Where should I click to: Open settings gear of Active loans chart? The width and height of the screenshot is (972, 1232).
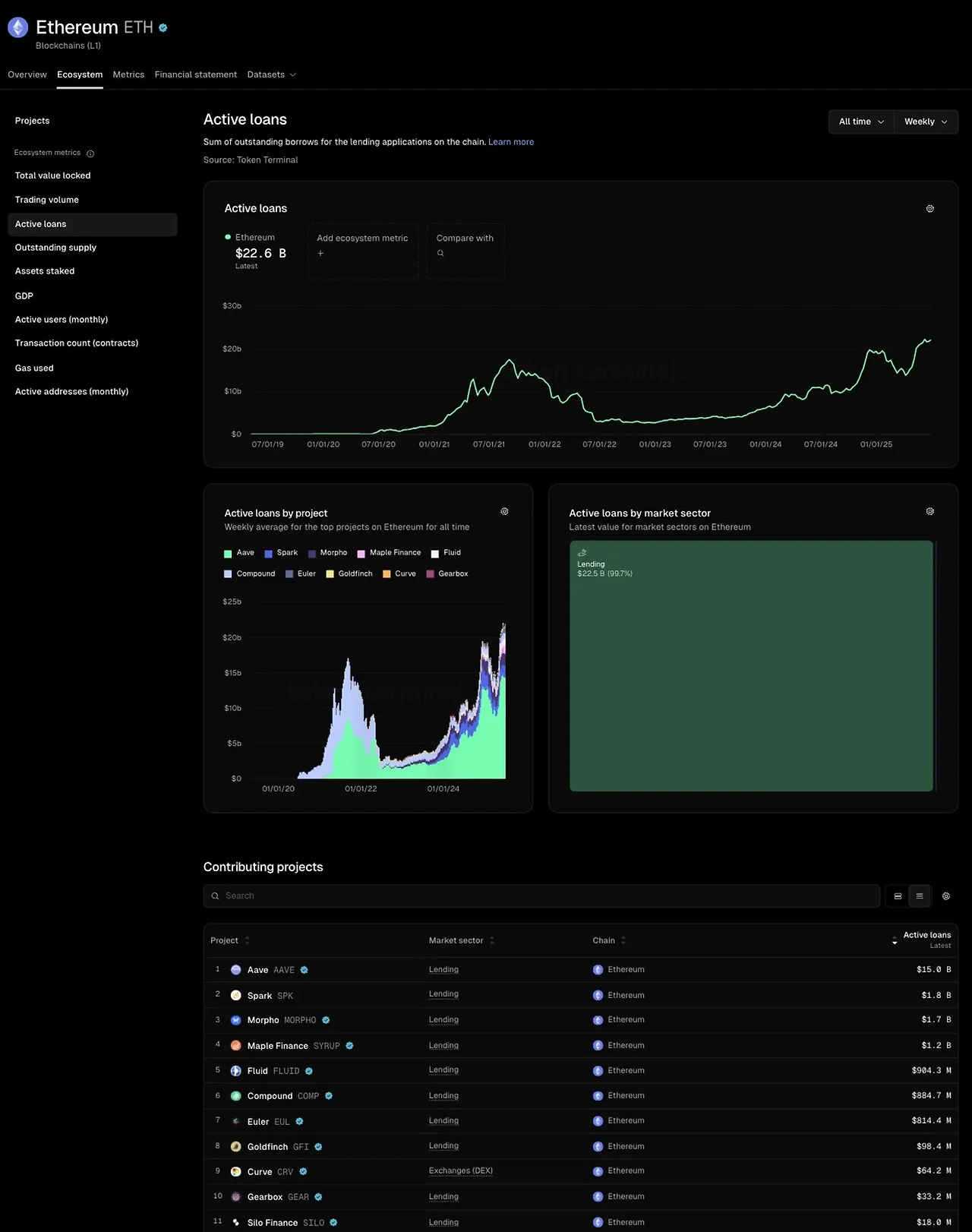929,208
